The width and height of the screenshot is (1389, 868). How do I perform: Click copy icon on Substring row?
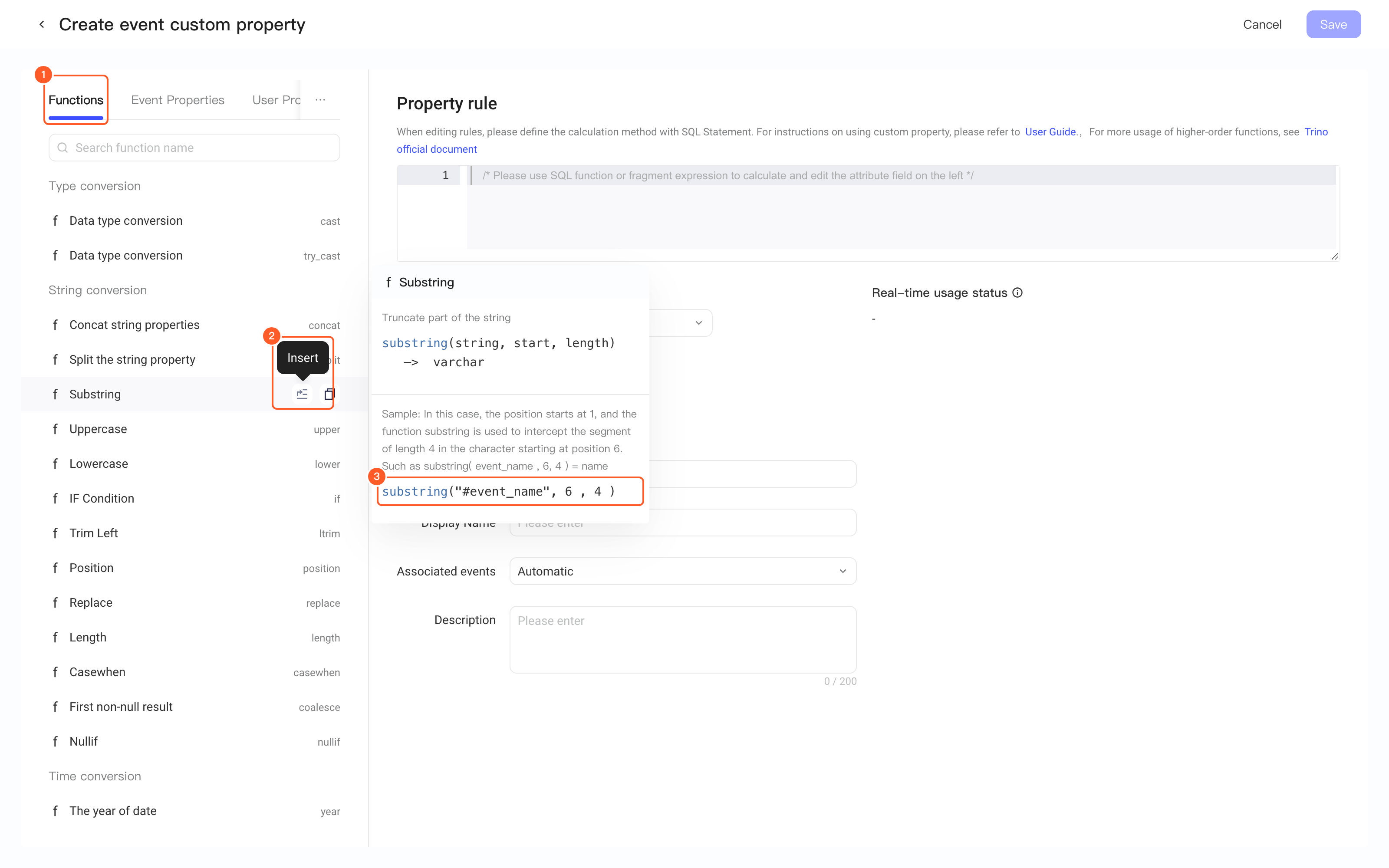point(329,394)
